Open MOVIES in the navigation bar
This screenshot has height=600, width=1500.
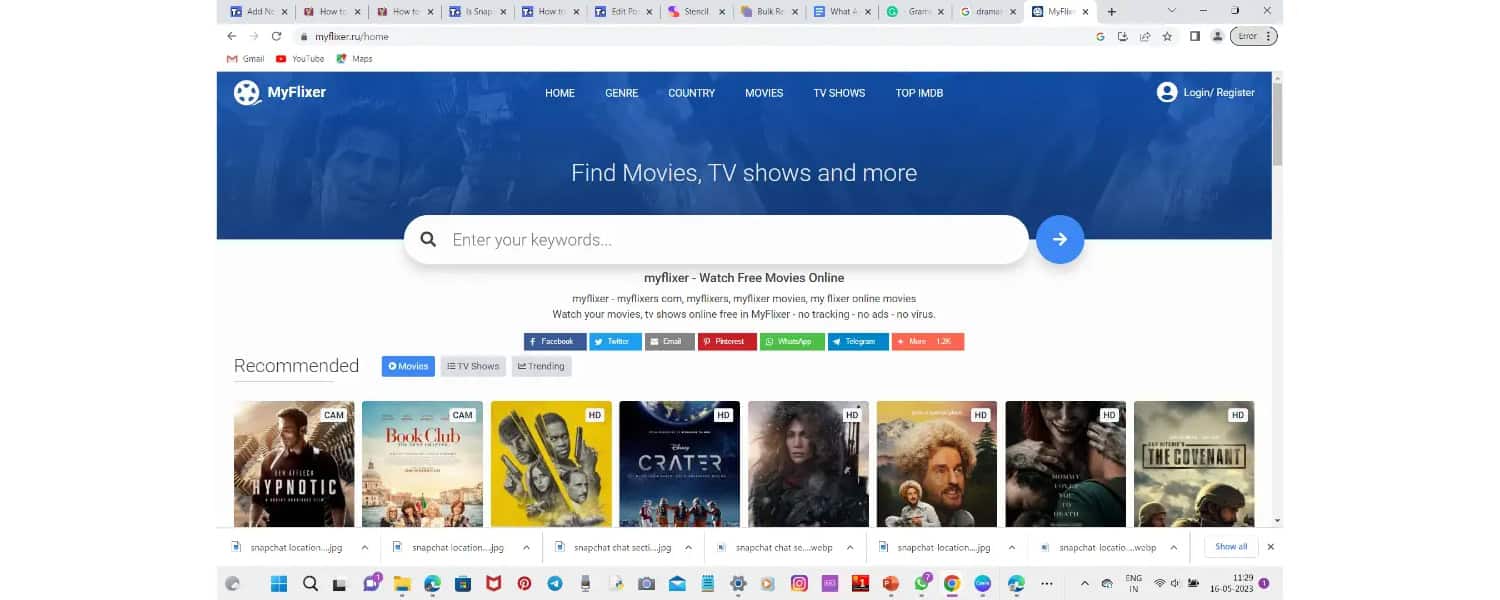(x=764, y=93)
